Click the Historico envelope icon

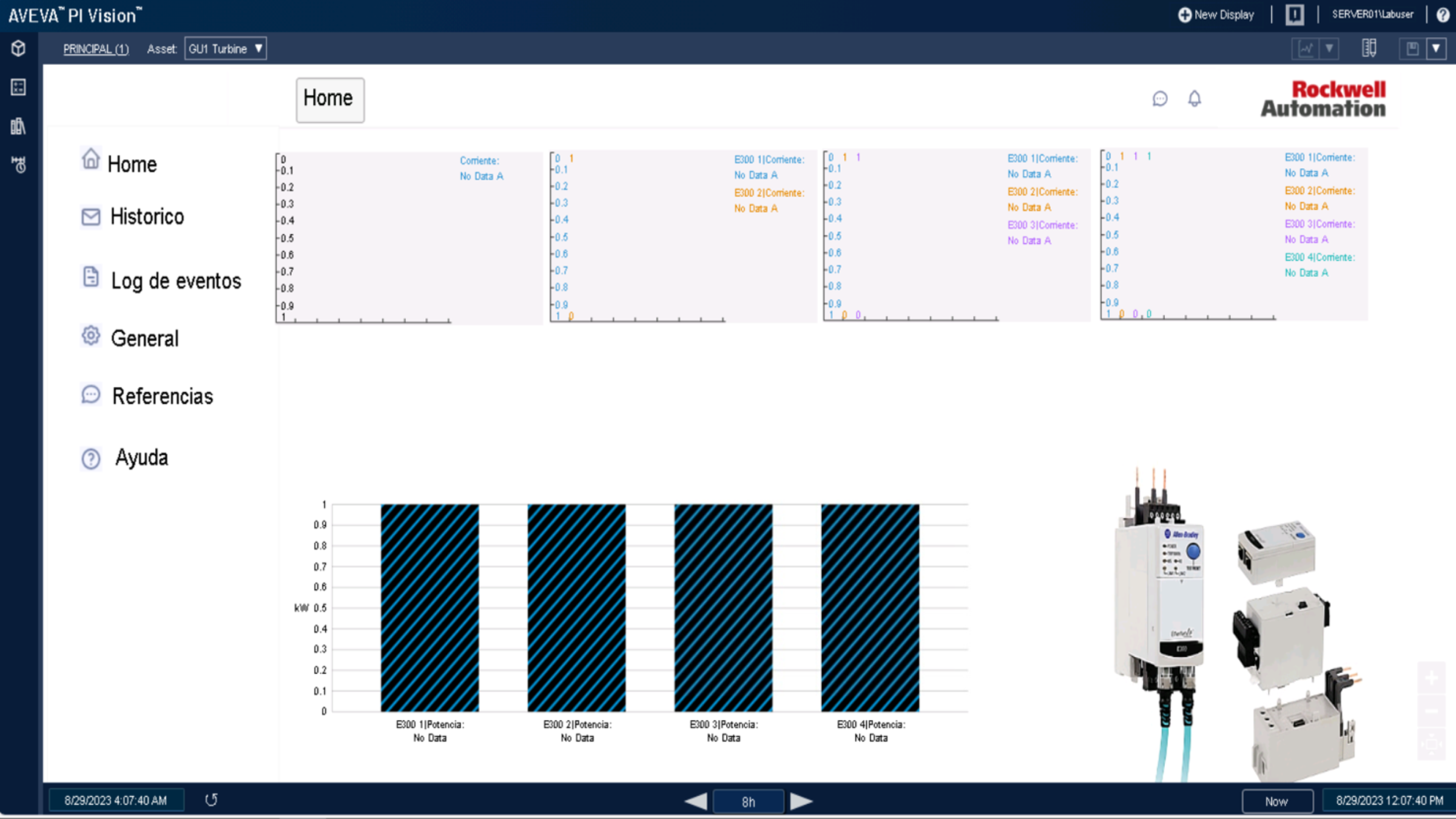coord(90,217)
